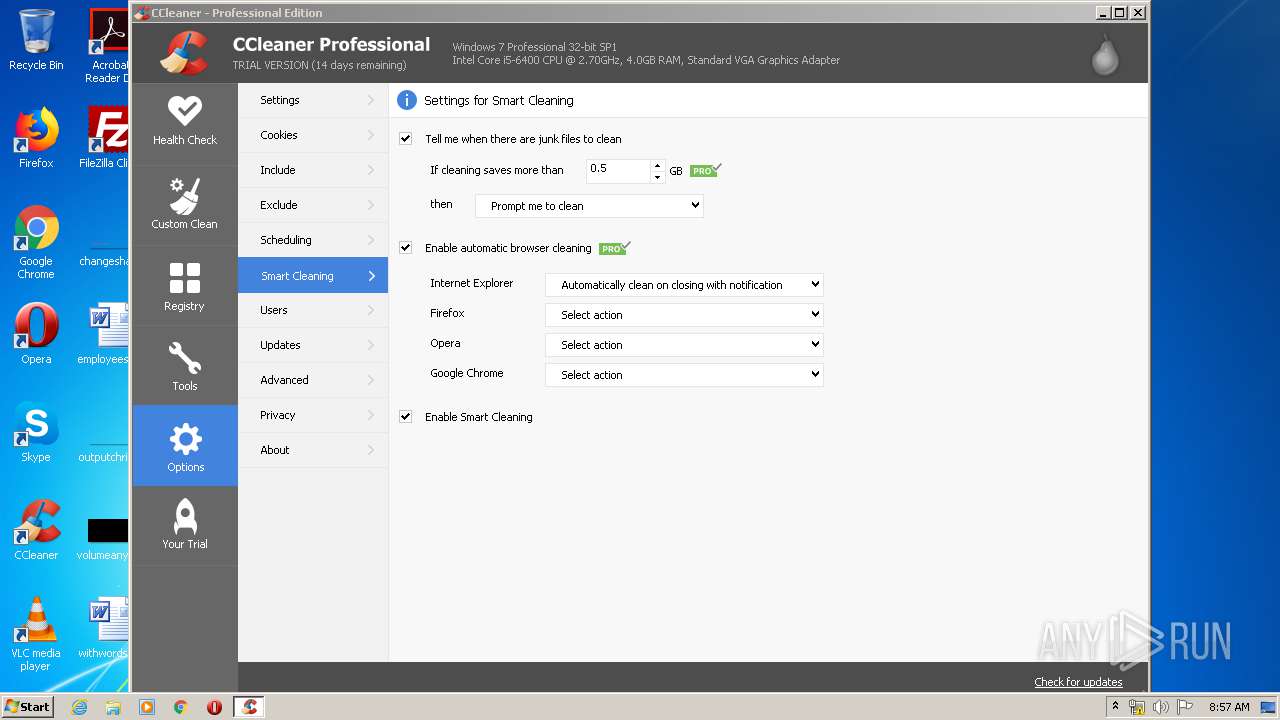Open the Include options page
The height and width of the screenshot is (720, 1280).
(313, 170)
